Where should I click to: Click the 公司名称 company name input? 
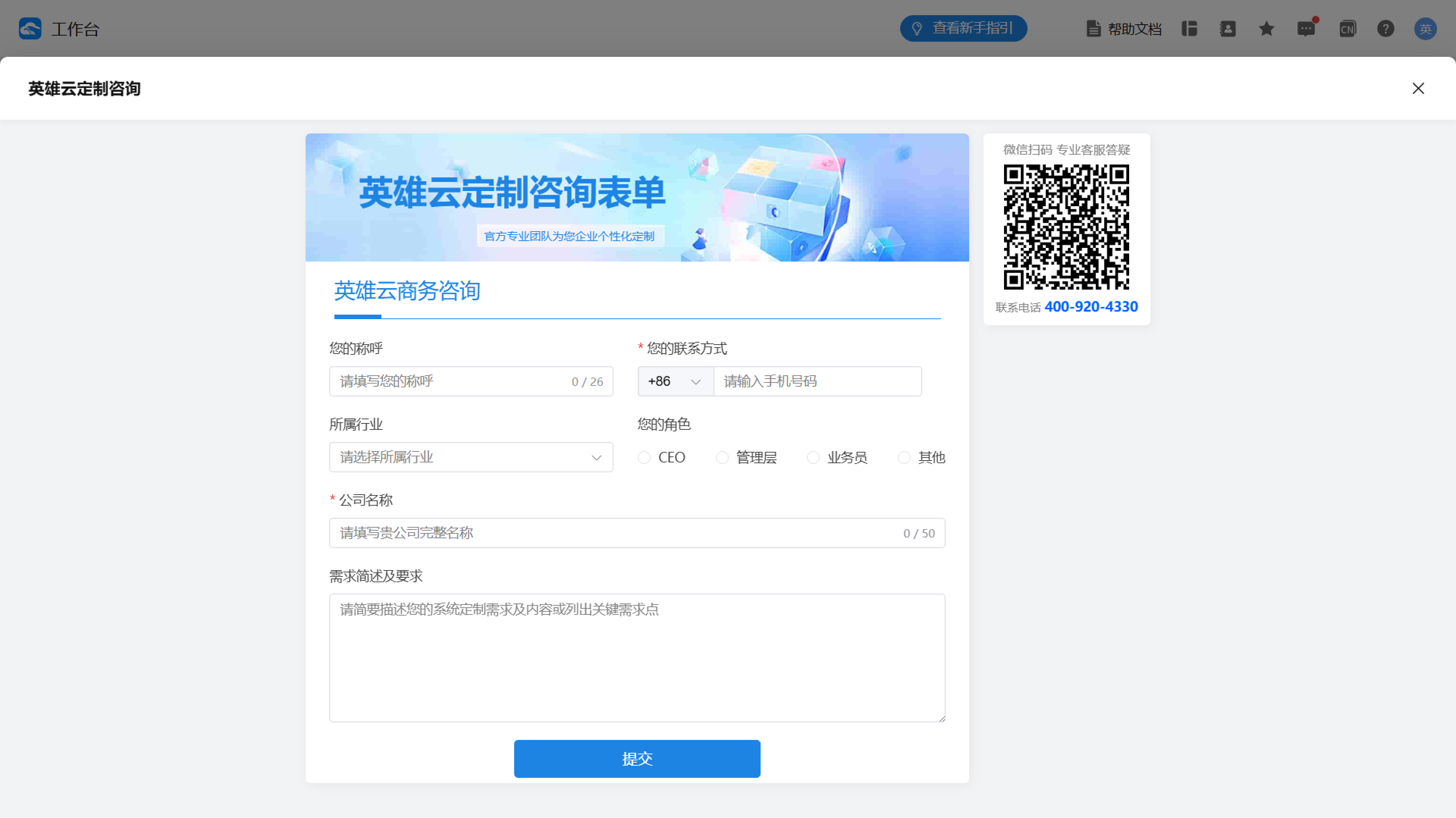(x=637, y=533)
